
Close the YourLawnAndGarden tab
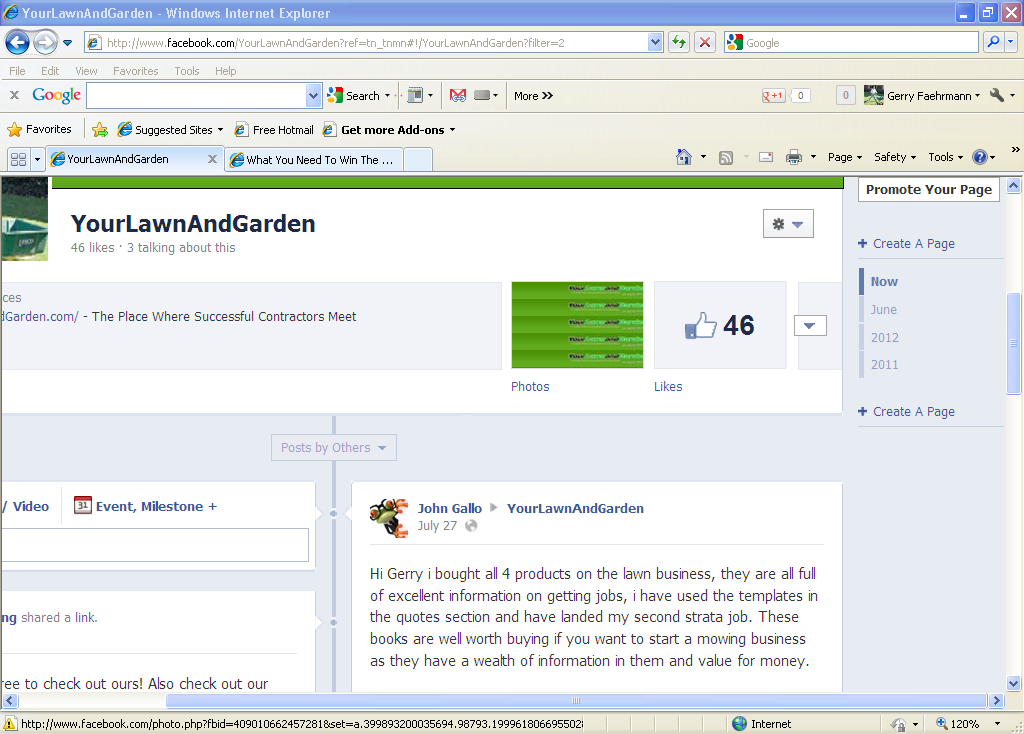click(x=212, y=159)
